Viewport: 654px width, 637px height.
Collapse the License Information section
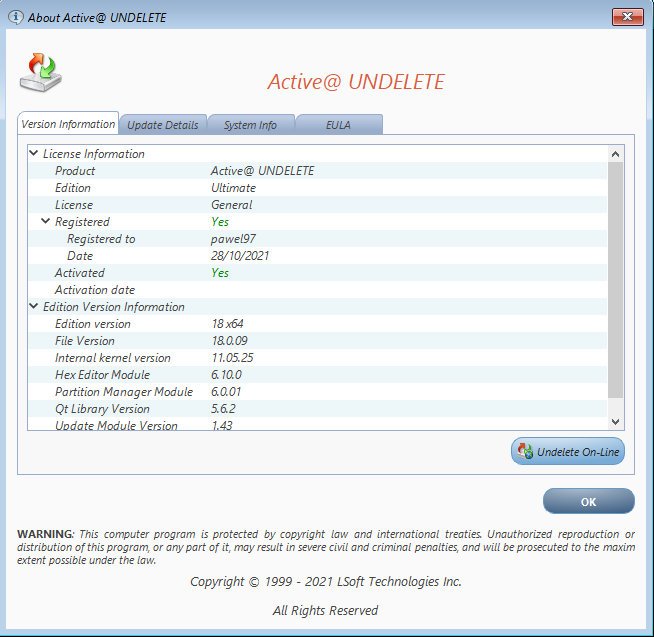34,153
